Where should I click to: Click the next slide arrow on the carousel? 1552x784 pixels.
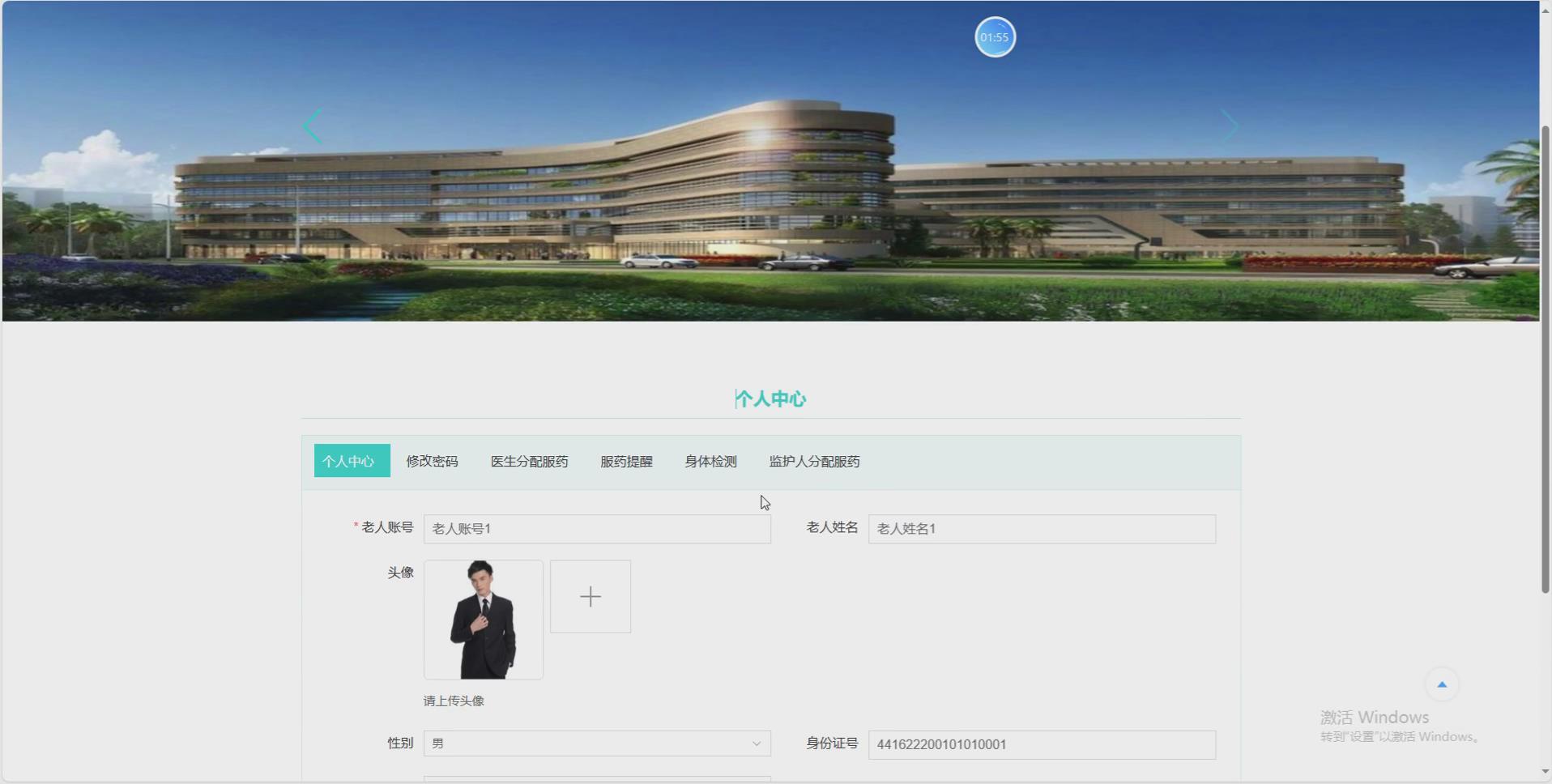(1230, 126)
